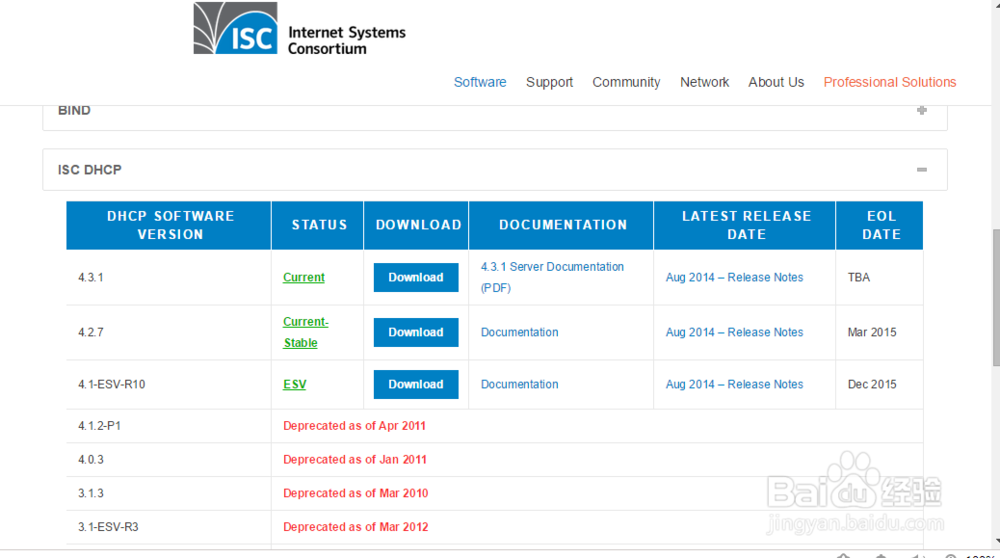Screen dimensions: 1000x558
Task: Open Documentation link for 4.1-ESV-R10
Action: click(x=519, y=385)
